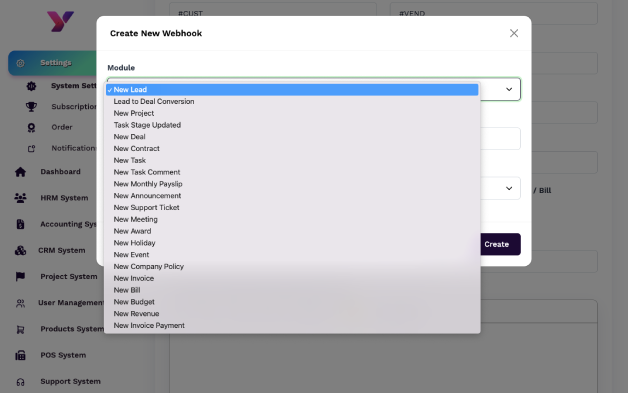
Task: Click the Products System cart icon
Action: coord(20,329)
